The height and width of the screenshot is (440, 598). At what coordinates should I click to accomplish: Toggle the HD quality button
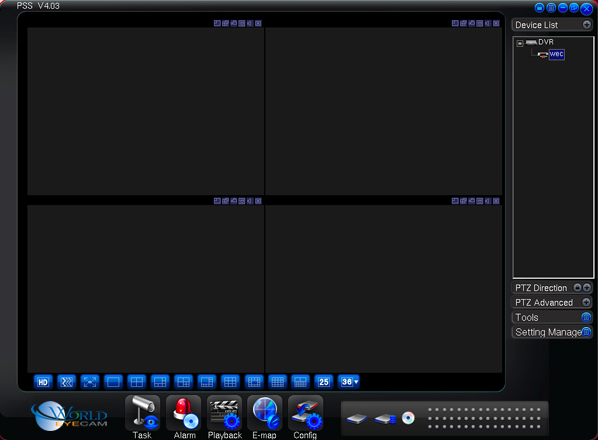(43, 382)
